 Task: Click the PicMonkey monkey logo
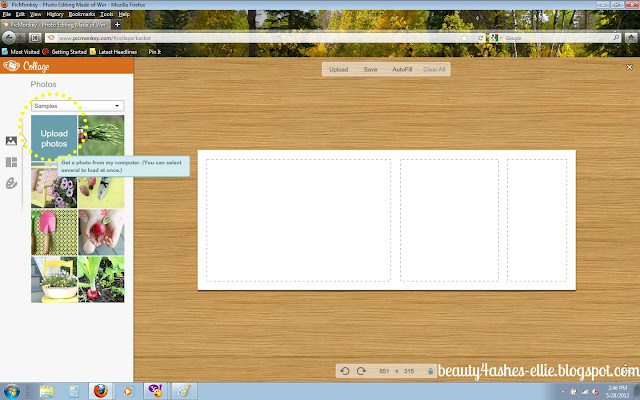pyautogui.click(x=11, y=66)
